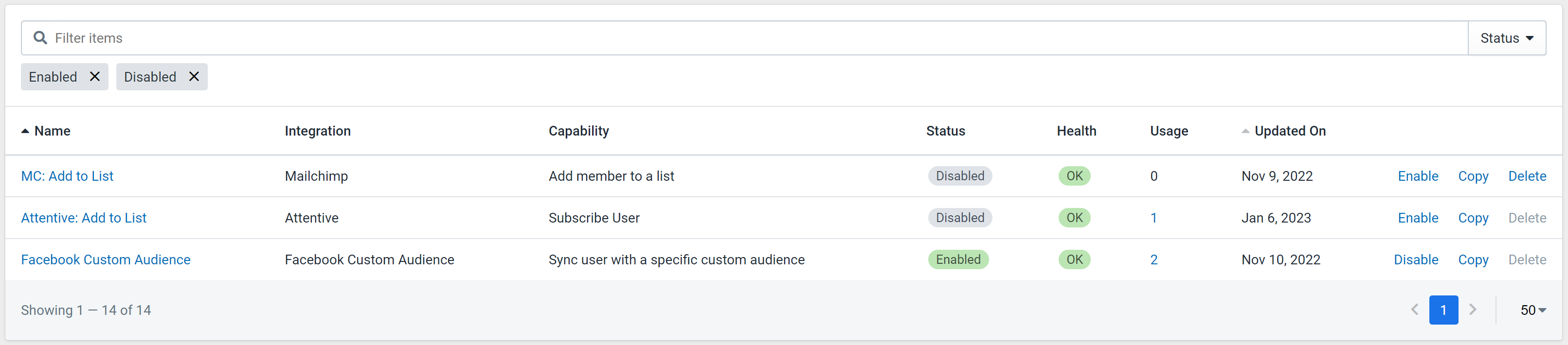Click 'Showing 1 — 14 of 14' text
Viewport: 1568px width, 345px height.
86,310
